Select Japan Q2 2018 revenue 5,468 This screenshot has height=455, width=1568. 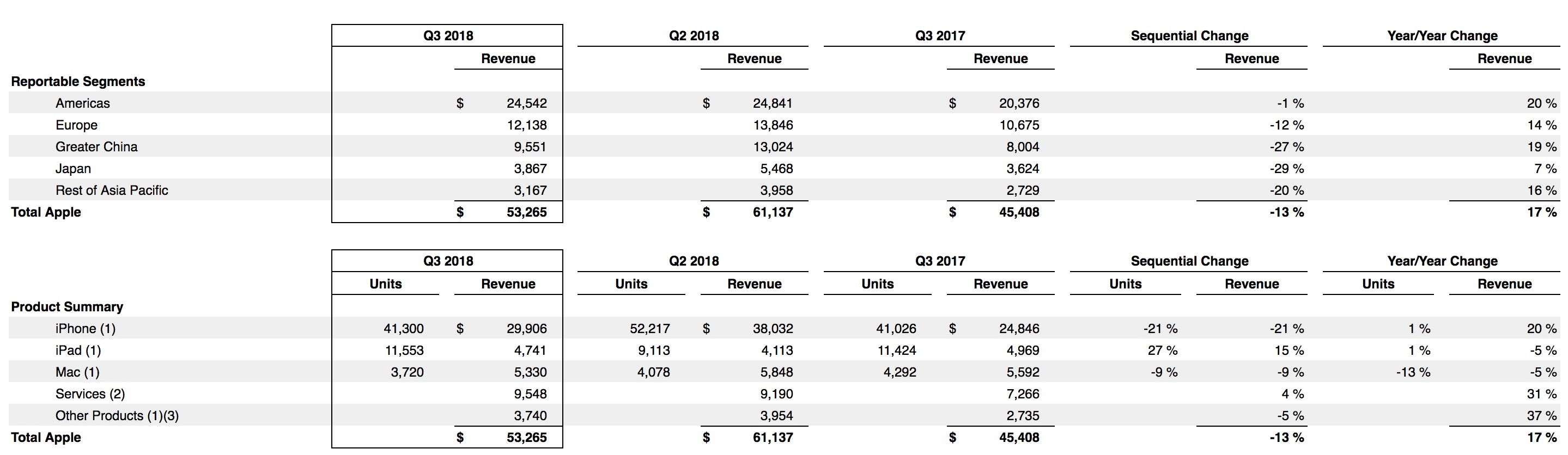pos(776,169)
